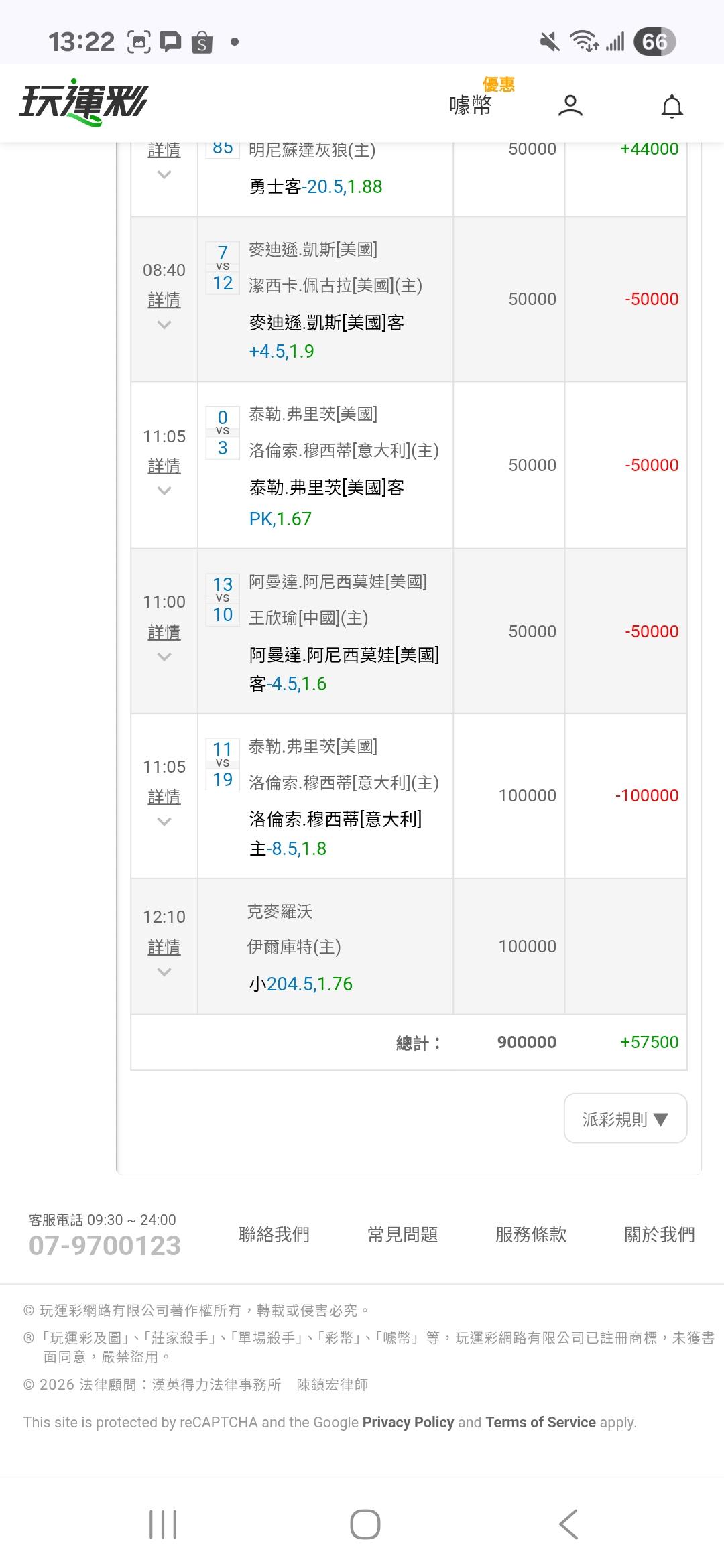Open Android recent apps button
This screenshot has width=724, height=1568.
point(163,1524)
